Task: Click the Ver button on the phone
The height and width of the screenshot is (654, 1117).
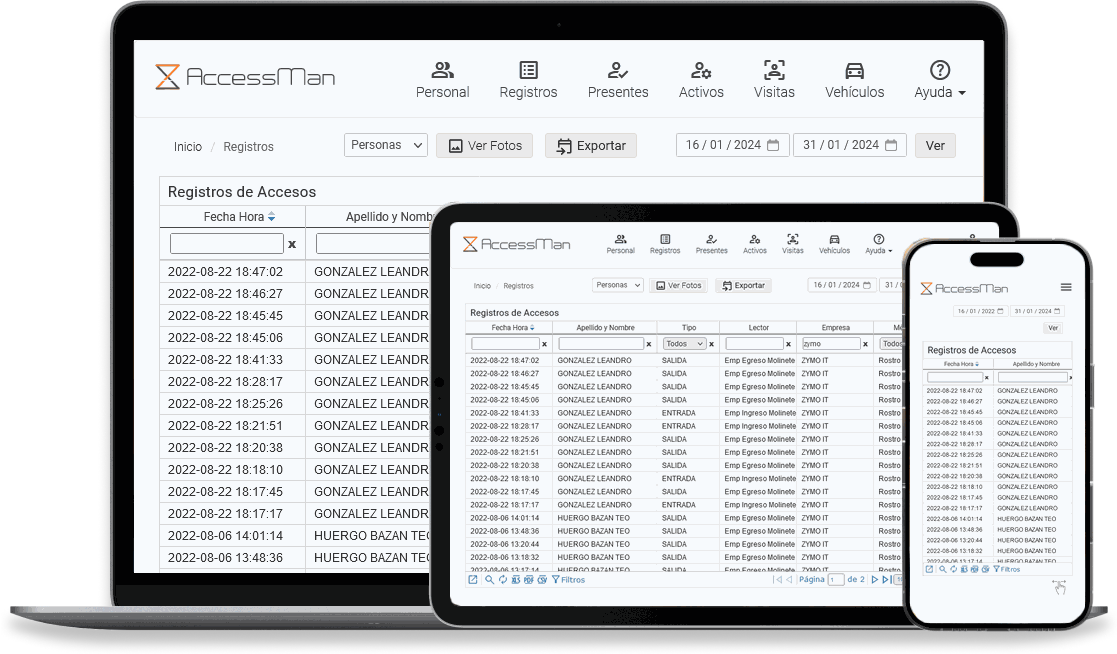Action: click(x=1053, y=328)
